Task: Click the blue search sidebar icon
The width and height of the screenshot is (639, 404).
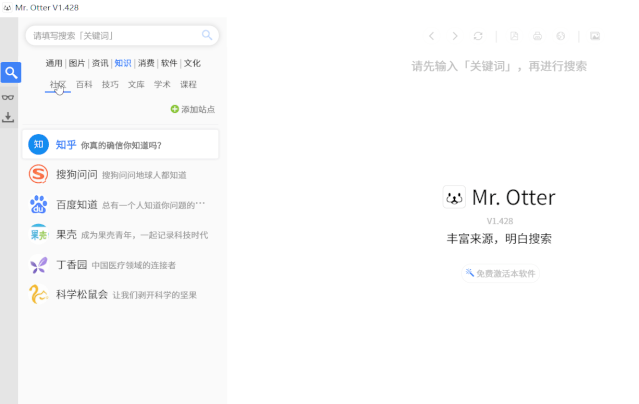Action: tap(11, 73)
